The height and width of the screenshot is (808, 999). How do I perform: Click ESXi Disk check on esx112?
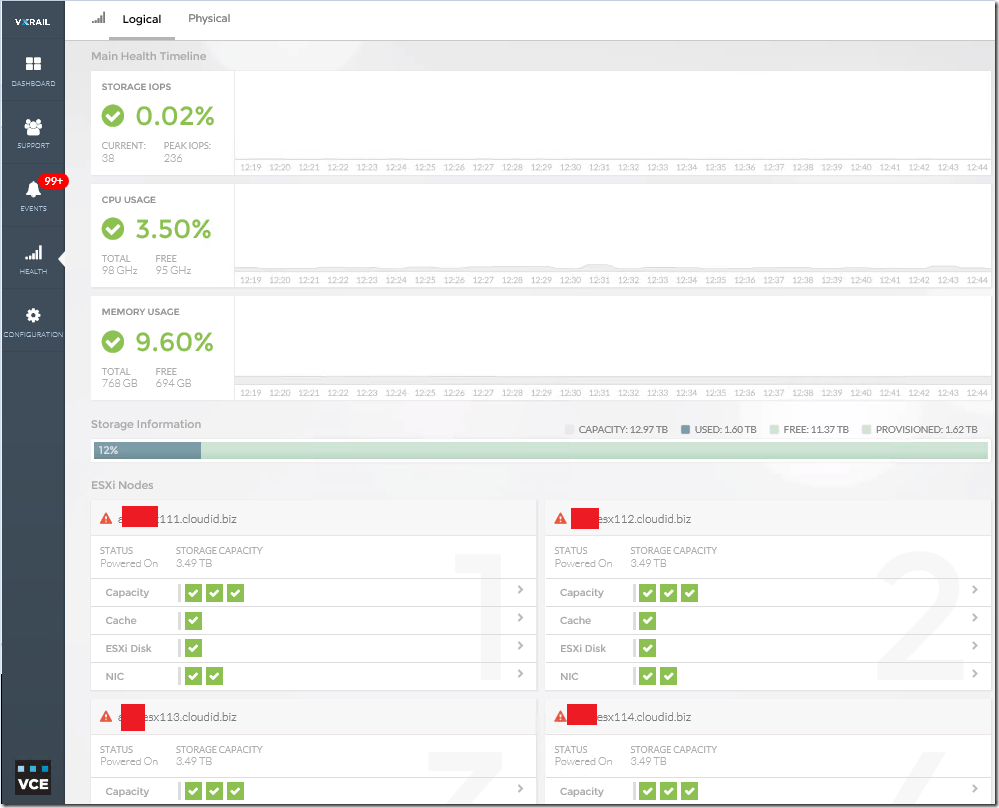point(648,649)
